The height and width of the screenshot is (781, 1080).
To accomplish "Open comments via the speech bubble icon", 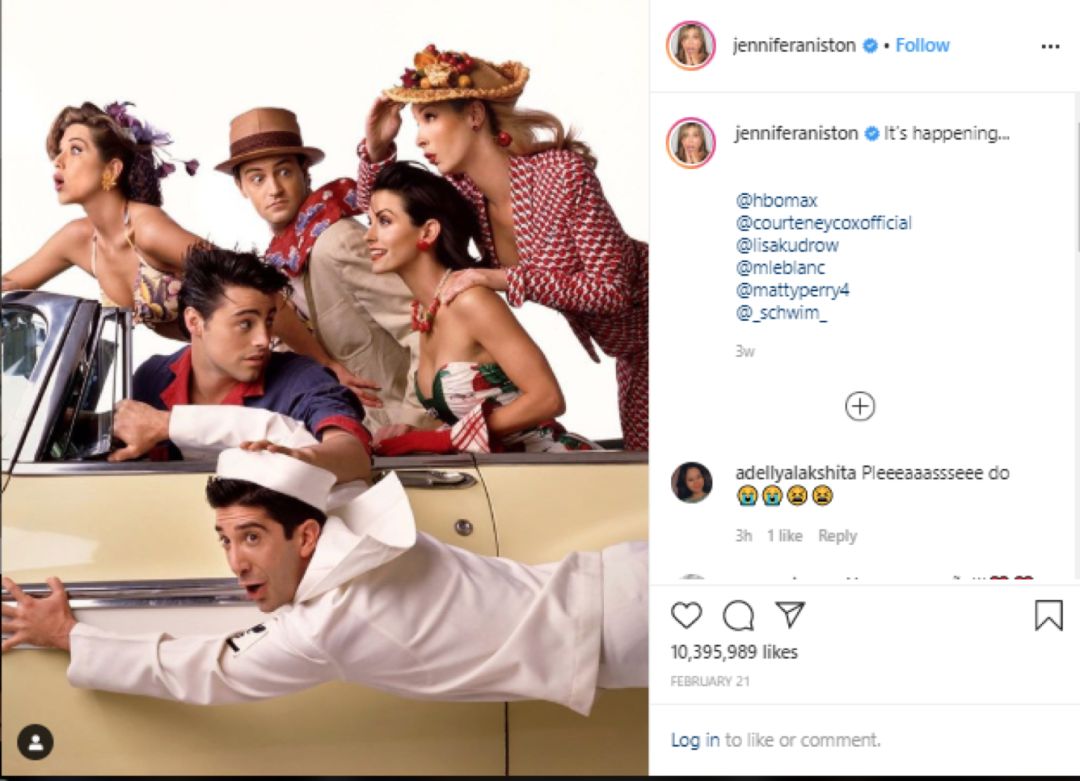I will pos(738,615).
